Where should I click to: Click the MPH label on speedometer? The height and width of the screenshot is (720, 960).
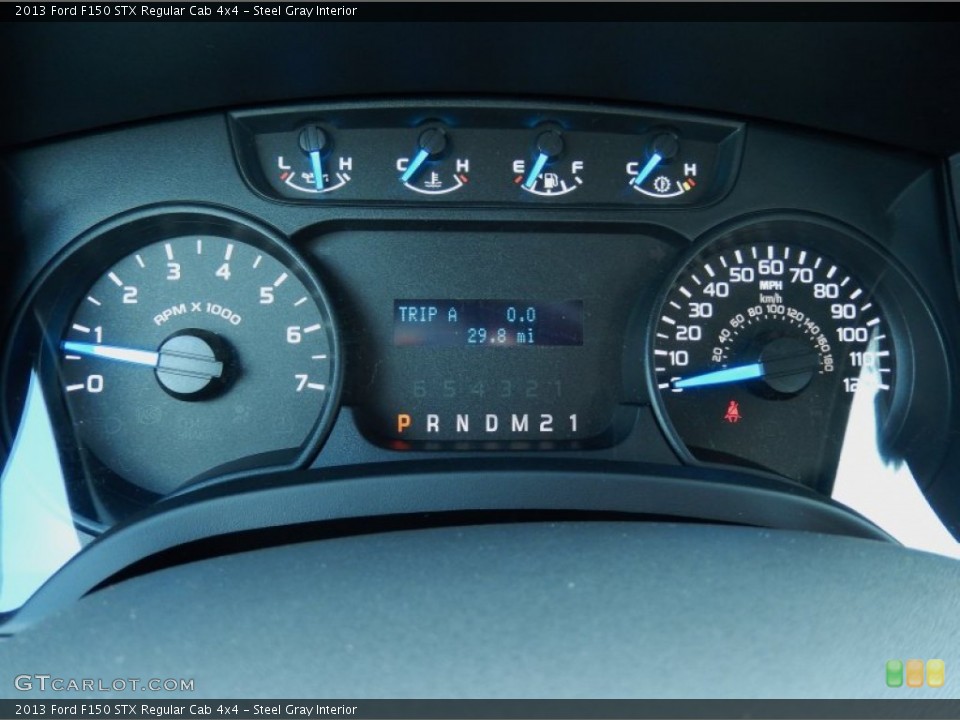(771, 285)
